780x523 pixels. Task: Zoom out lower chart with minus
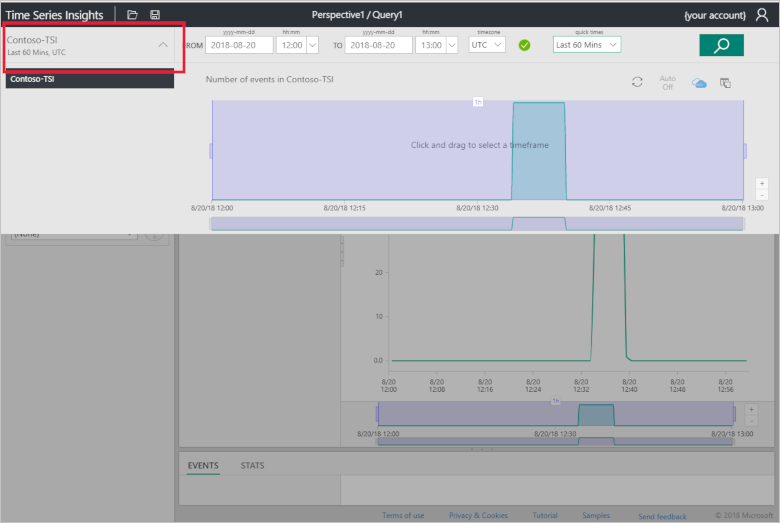point(751,421)
